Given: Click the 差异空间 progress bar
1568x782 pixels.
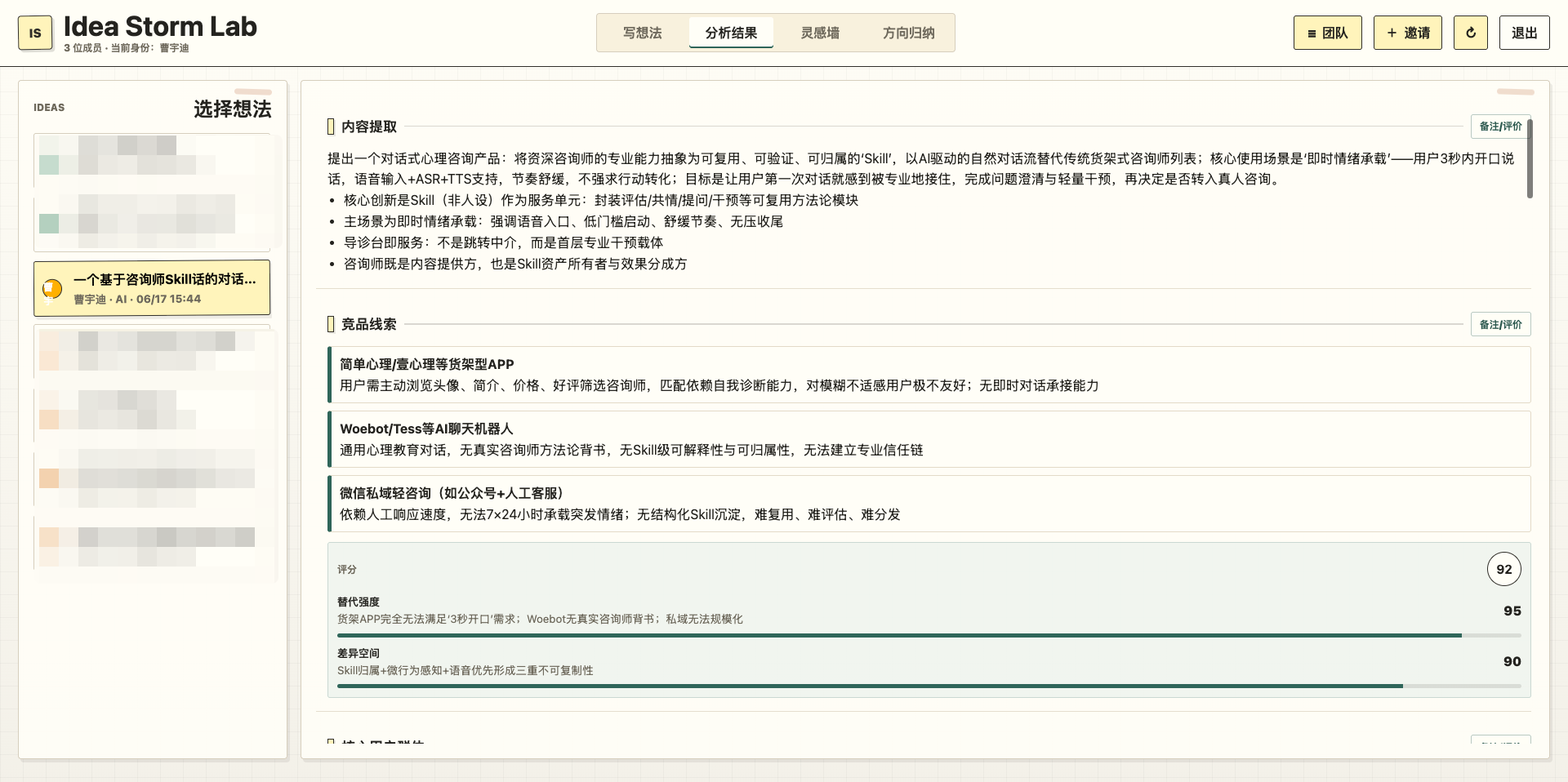Looking at the screenshot, I should pyautogui.click(x=929, y=686).
